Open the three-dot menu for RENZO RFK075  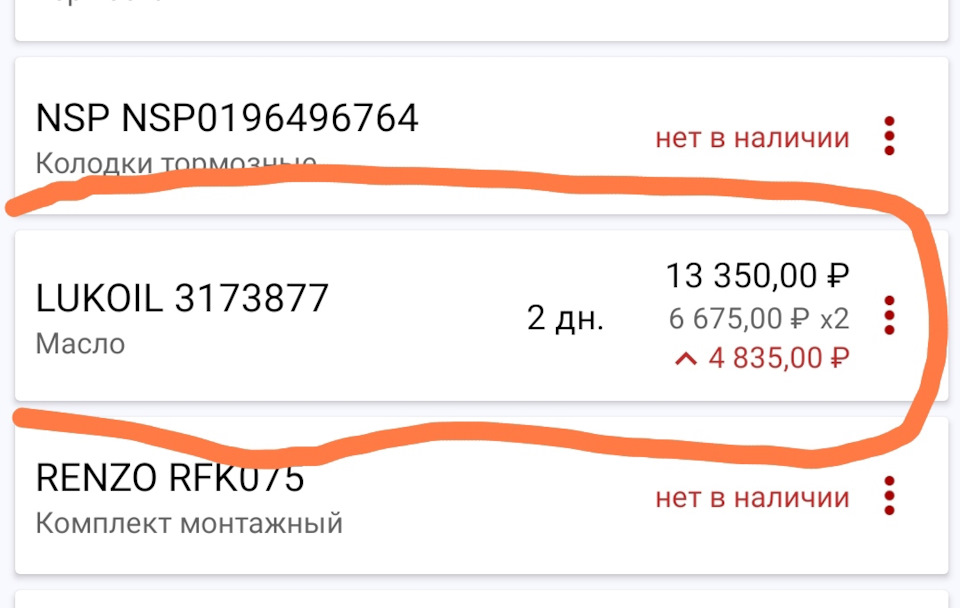point(889,495)
